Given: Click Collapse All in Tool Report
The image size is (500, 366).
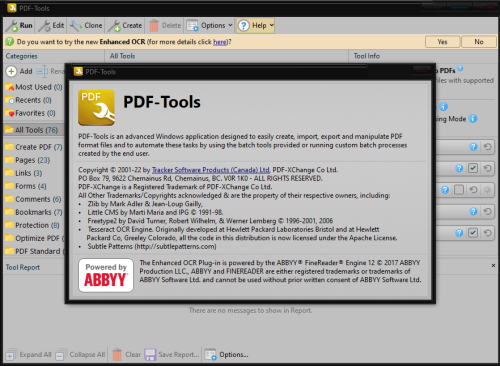Looking at the screenshot, I should coord(80,355).
